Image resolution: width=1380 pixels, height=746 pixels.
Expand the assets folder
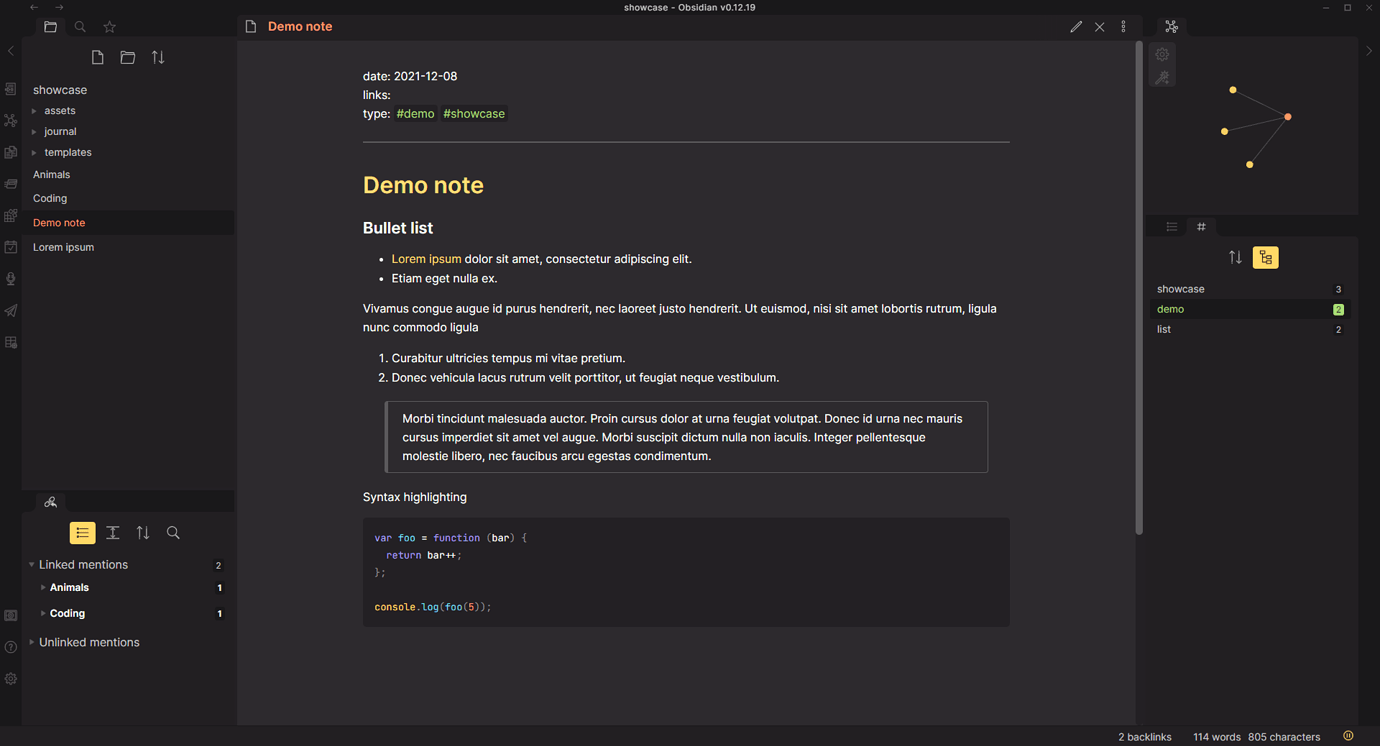[34, 110]
